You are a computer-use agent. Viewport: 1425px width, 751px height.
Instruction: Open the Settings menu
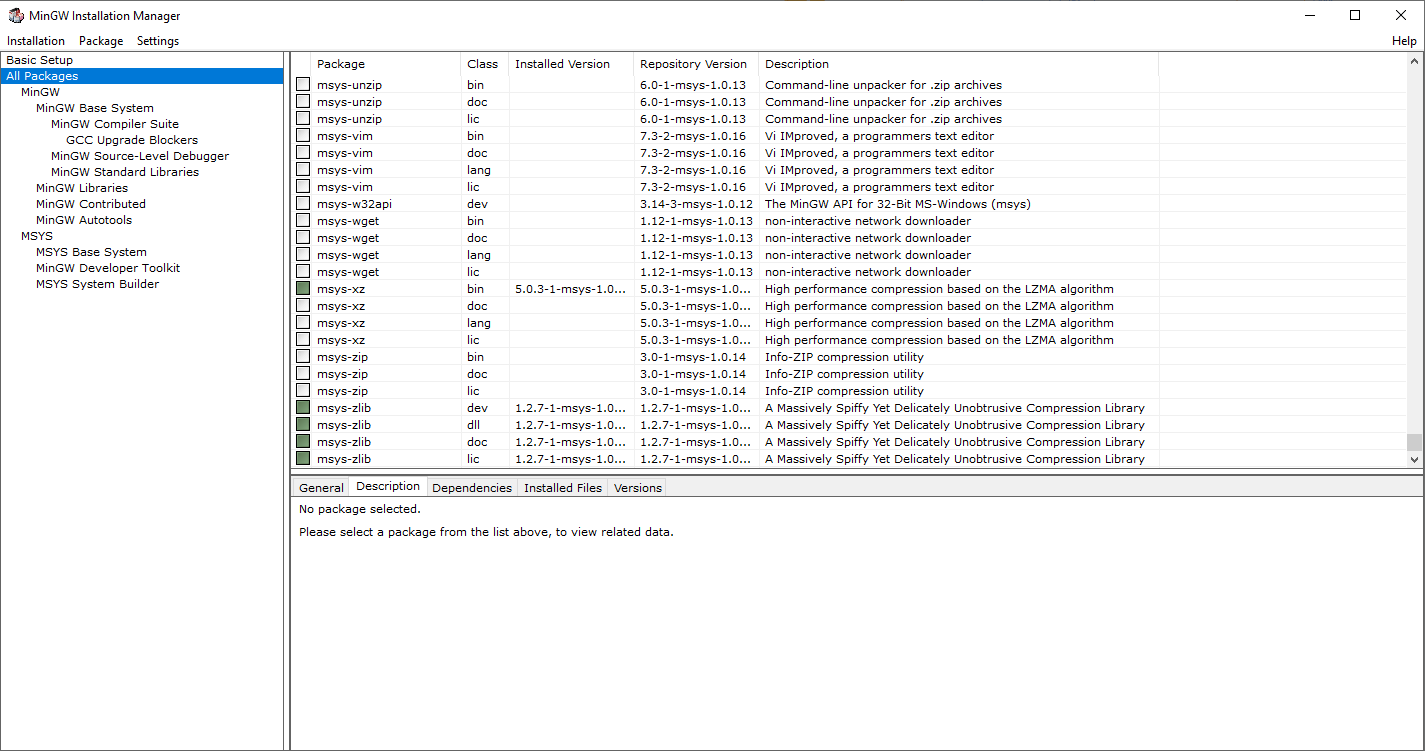click(x=158, y=41)
